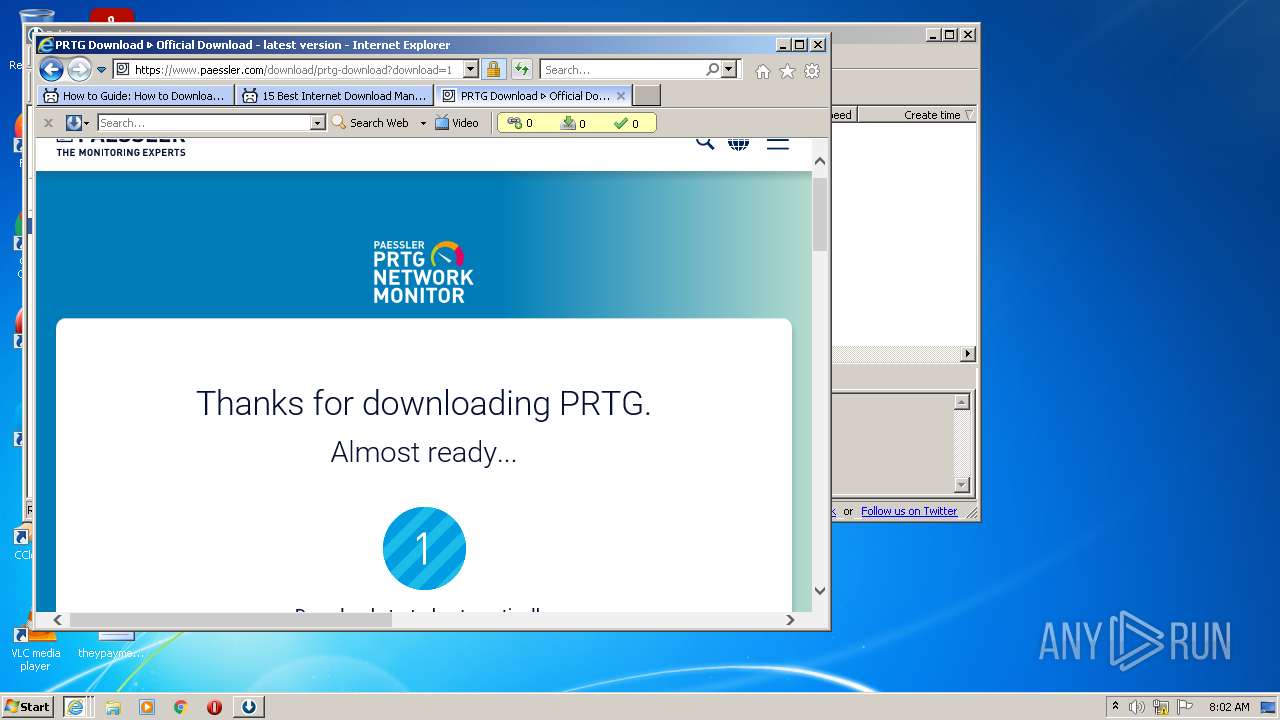Viewport: 1280px width, 720px height.
Task: Click the IE horizontal scrollbar thumb
Action: click(x=230, y=620)
